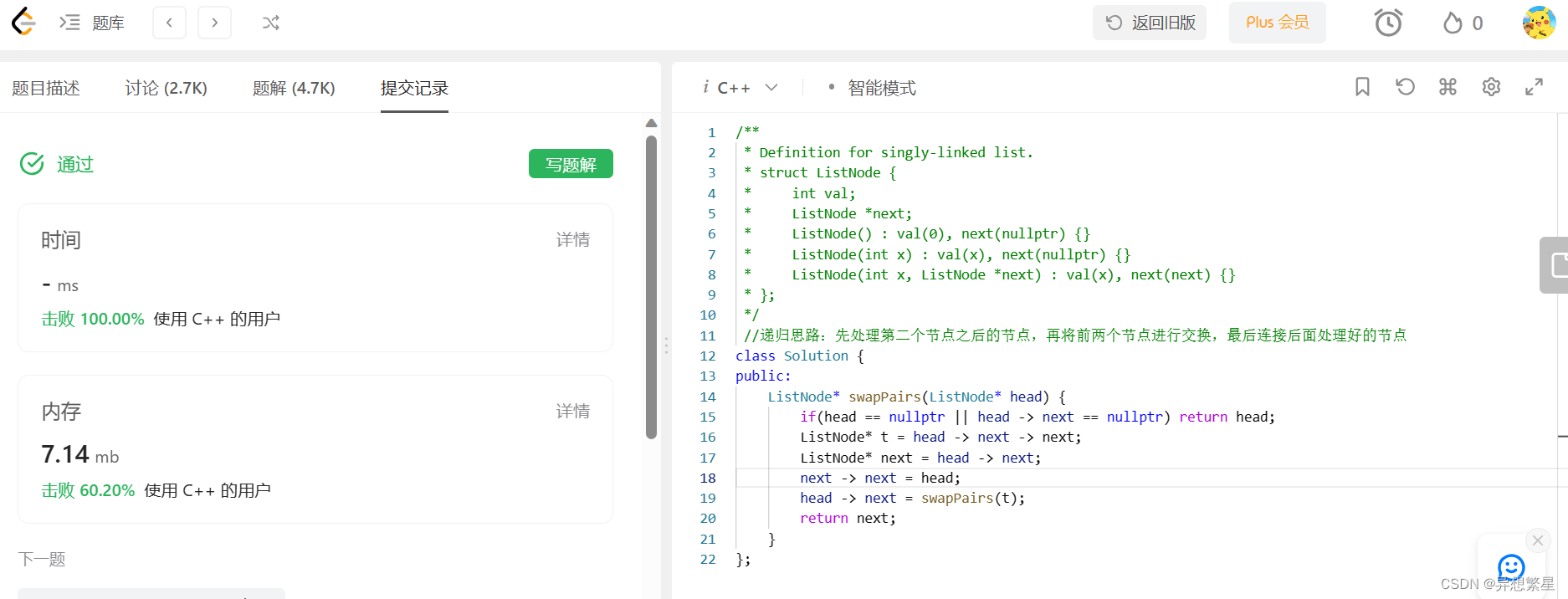The height and width of the screenshot is (599, 1568).
Task: Click 'class Solution {' on line 12
Action: point(800,356)
